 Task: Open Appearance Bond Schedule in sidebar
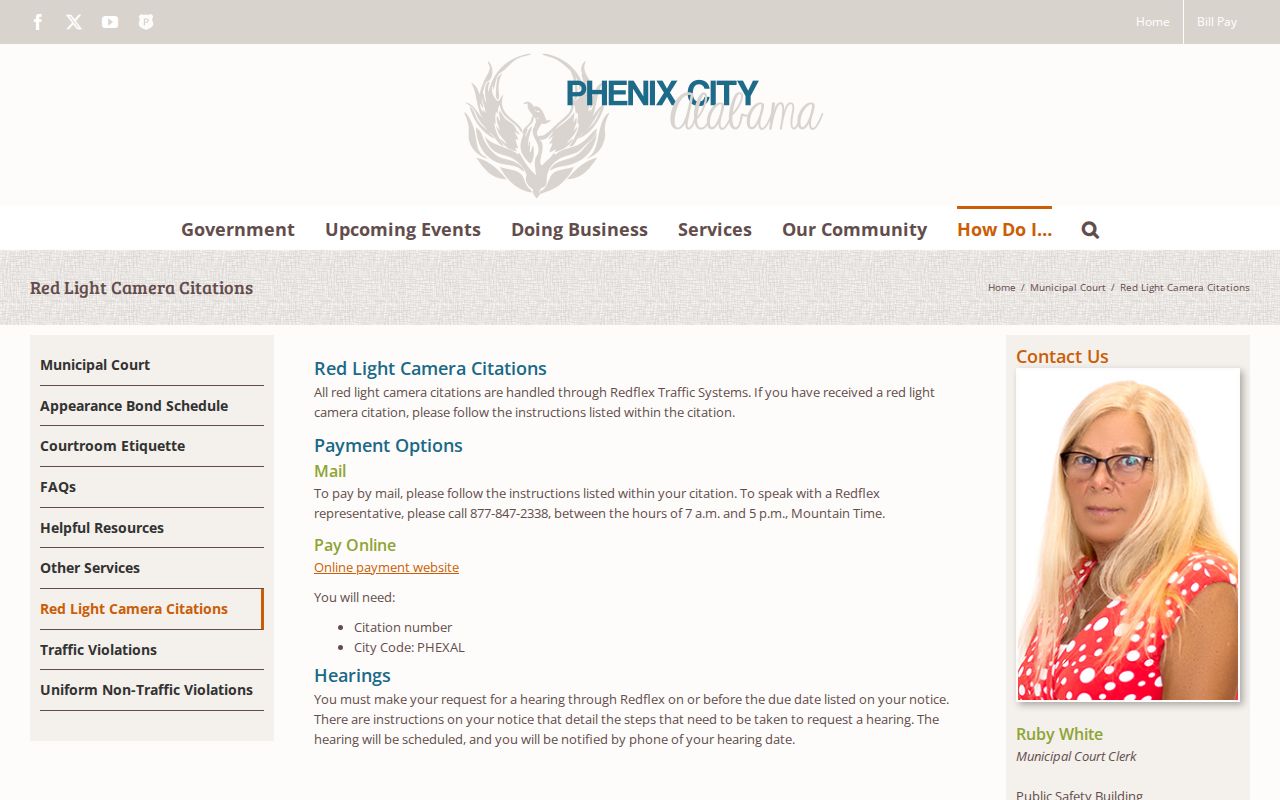152,406
